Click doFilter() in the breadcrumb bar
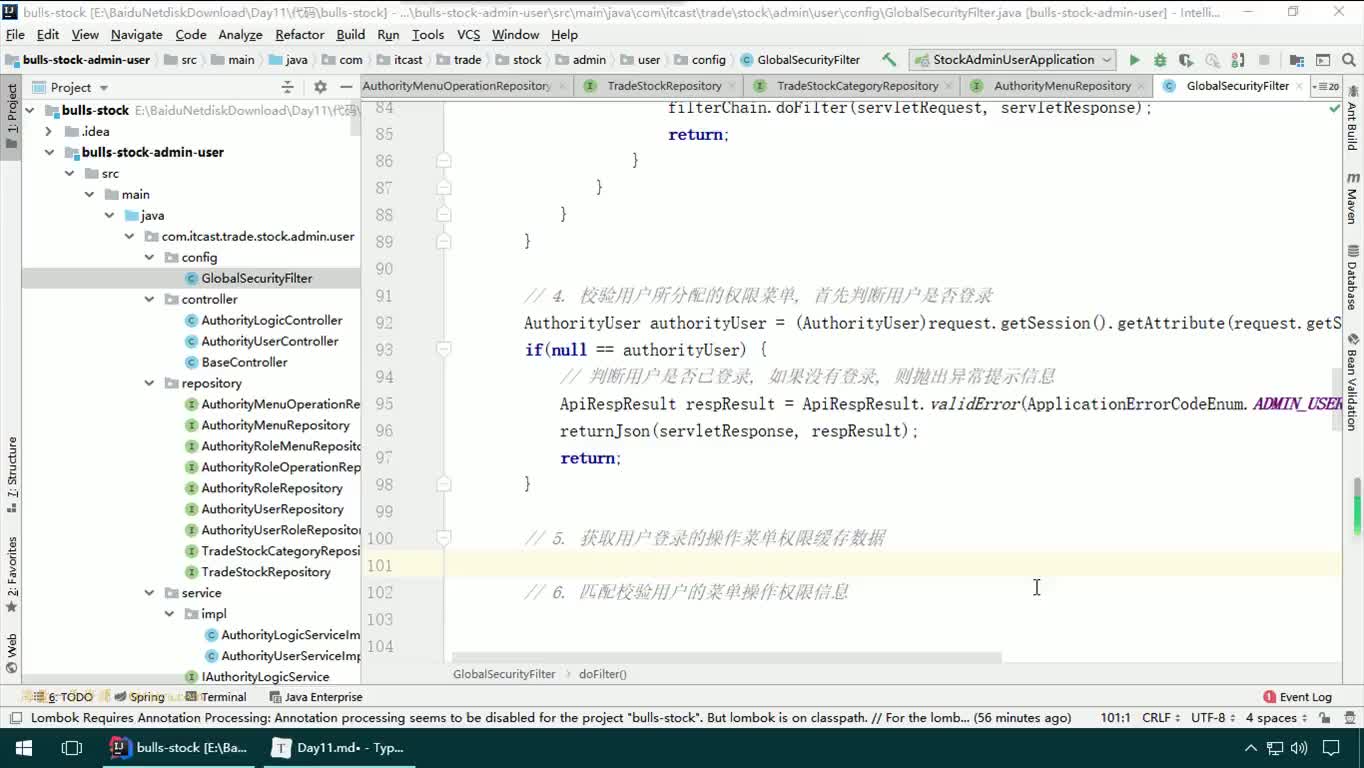 coord(603,674)
